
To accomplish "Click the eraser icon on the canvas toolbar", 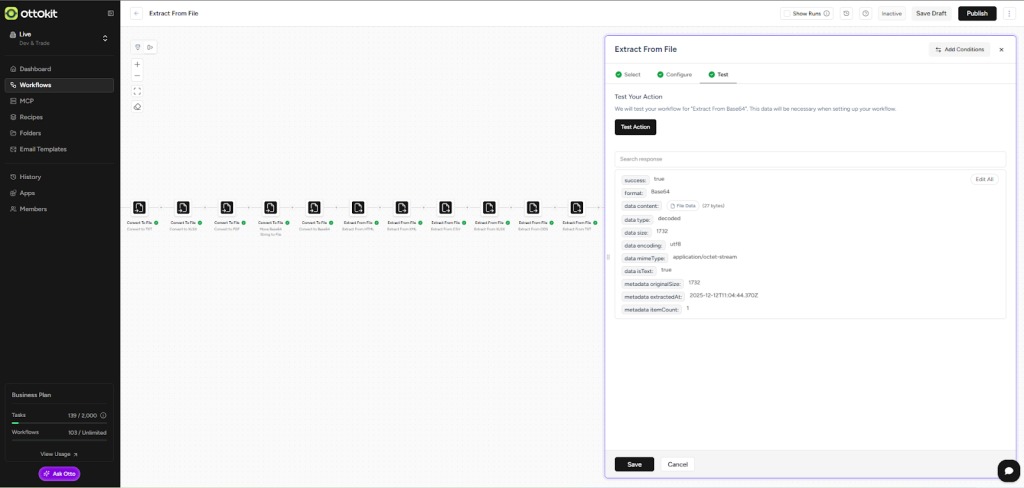I will coord(137,107).
